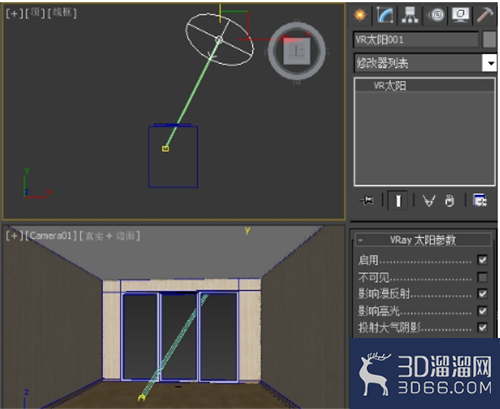Open the 线框 shading label menu
Image resolution: width=500 pixels, height=409 pixels.
62,13
